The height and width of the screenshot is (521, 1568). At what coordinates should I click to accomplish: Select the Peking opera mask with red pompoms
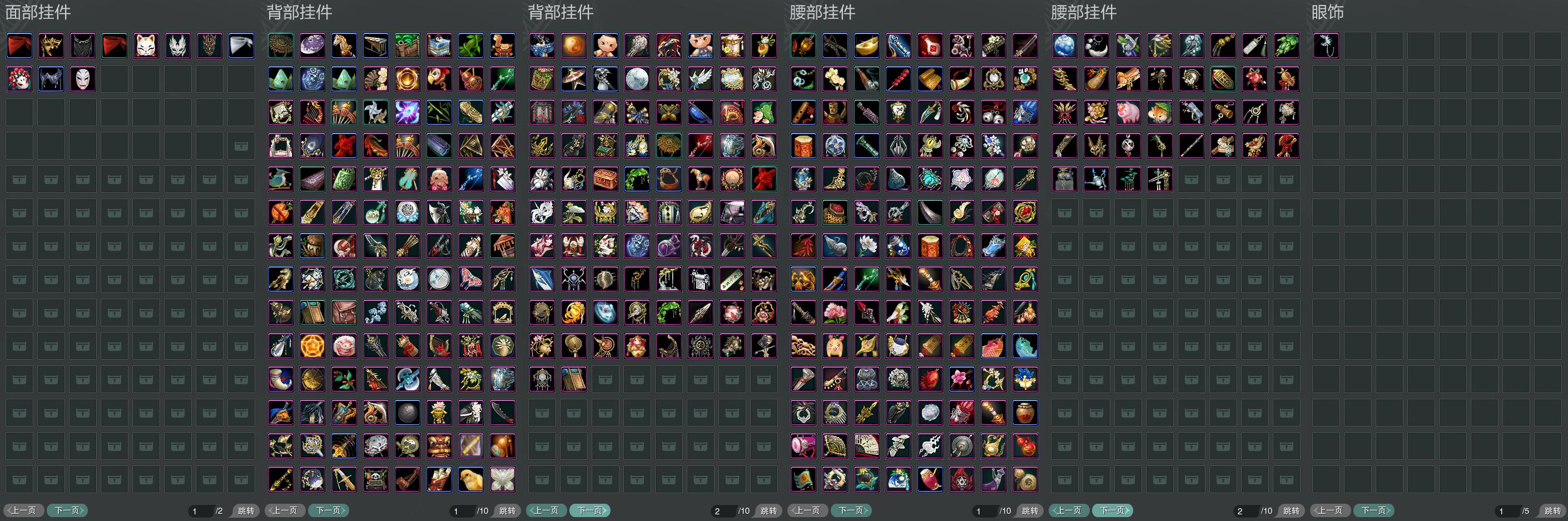click(19, 79)
